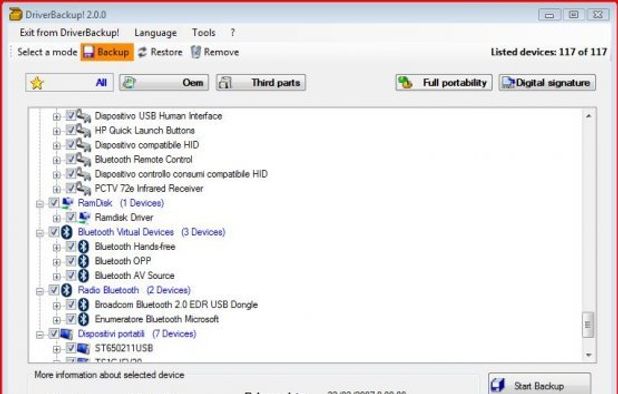618x394 pixels.
Task: Click the Full portability icon
Action: point(405,82)
